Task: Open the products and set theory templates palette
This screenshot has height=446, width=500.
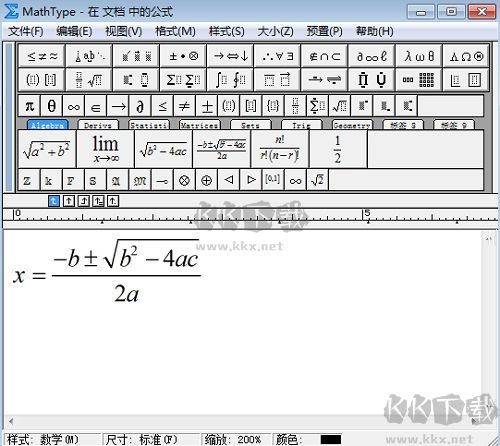Action: tap(372, 79)
